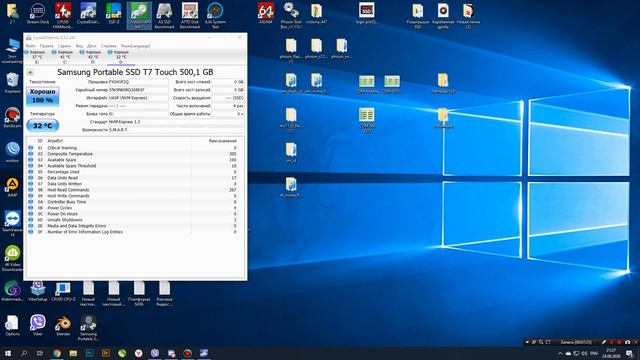Select the Critical Warning attribute row

click(x=136, y=148)
